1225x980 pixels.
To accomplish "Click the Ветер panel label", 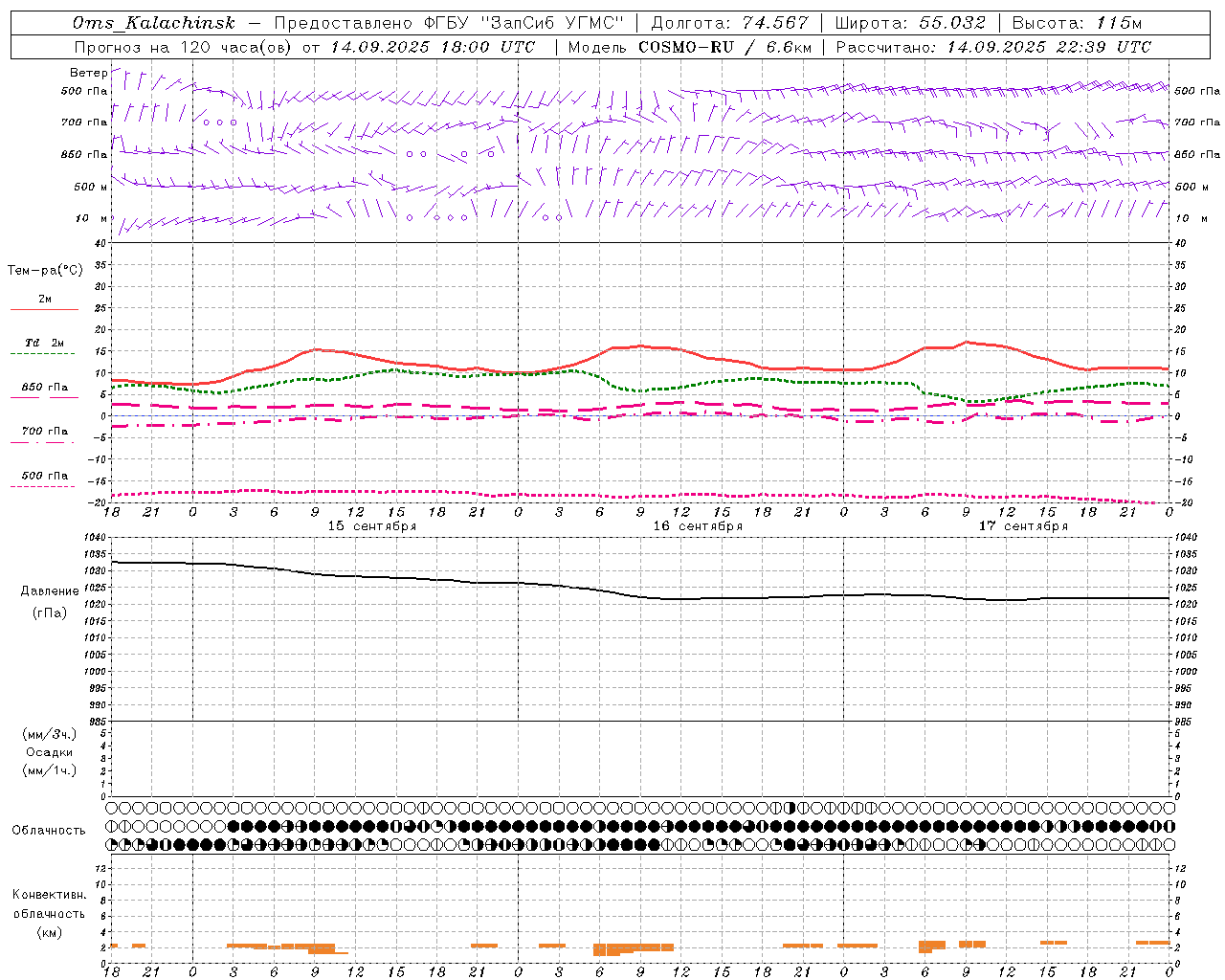I will (88, 73).
